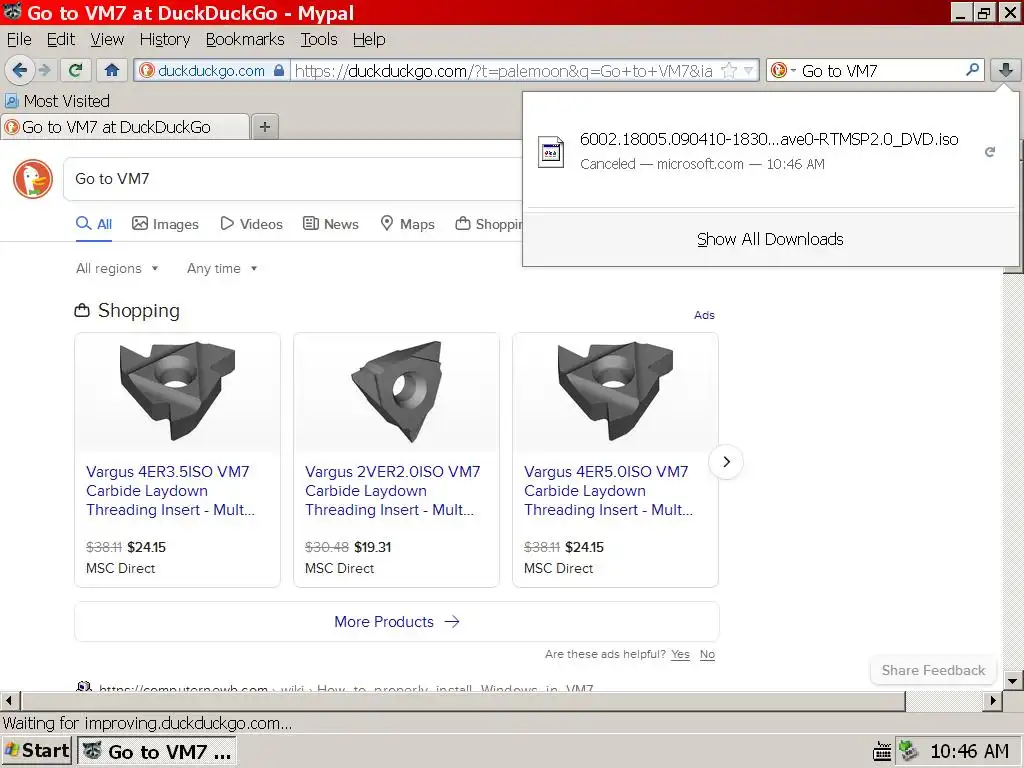Open the Tools menu
This screenshot has height=768, width=1024.
[319, 39]
